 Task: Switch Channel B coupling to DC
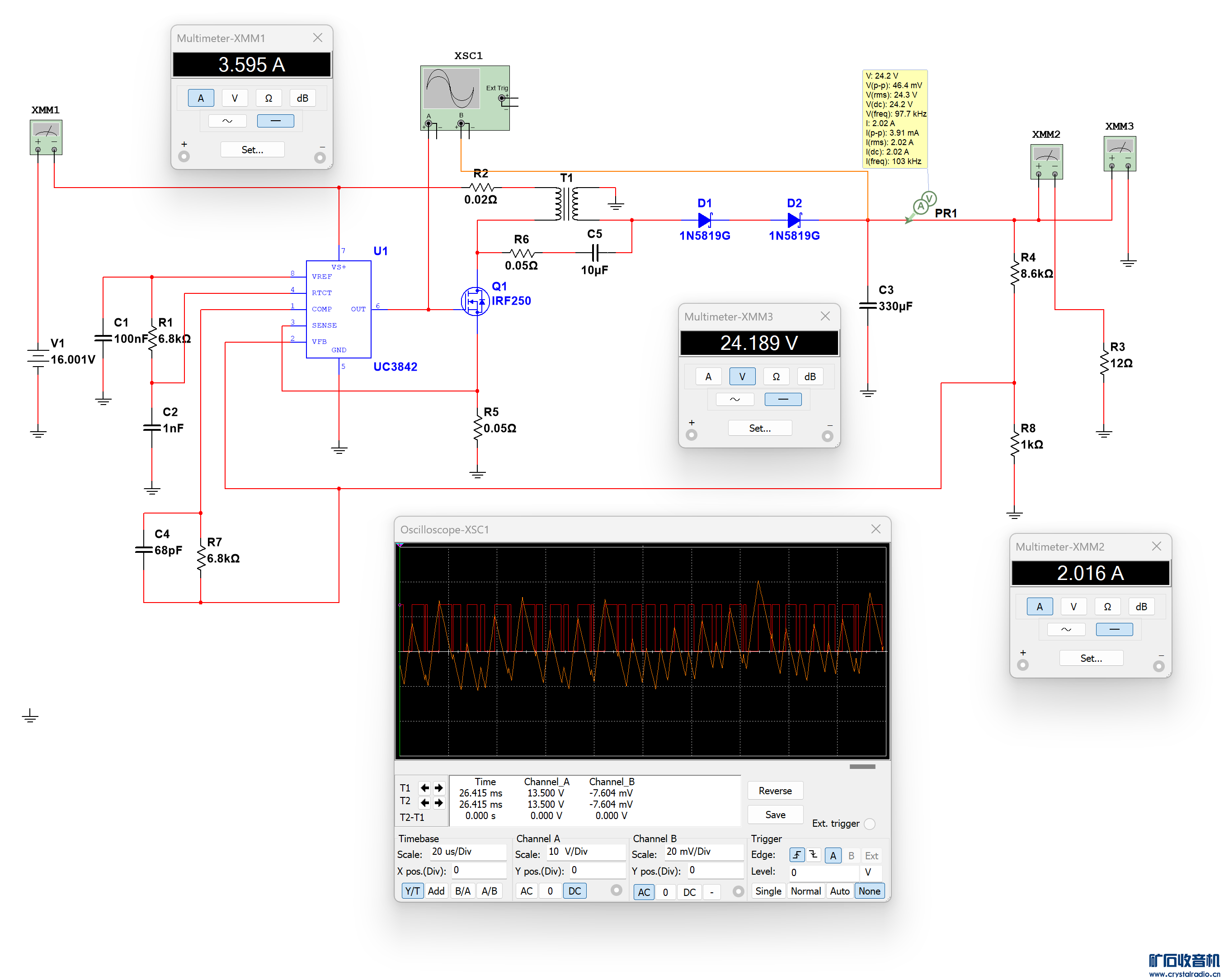689,892
